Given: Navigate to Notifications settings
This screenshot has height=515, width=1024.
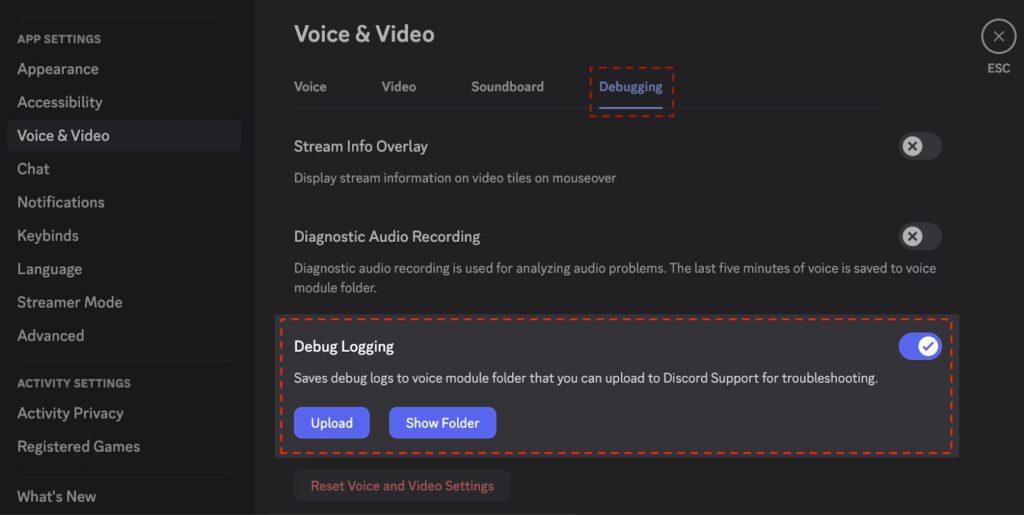Looking at the screenshot, I should (x=61, y=202).
